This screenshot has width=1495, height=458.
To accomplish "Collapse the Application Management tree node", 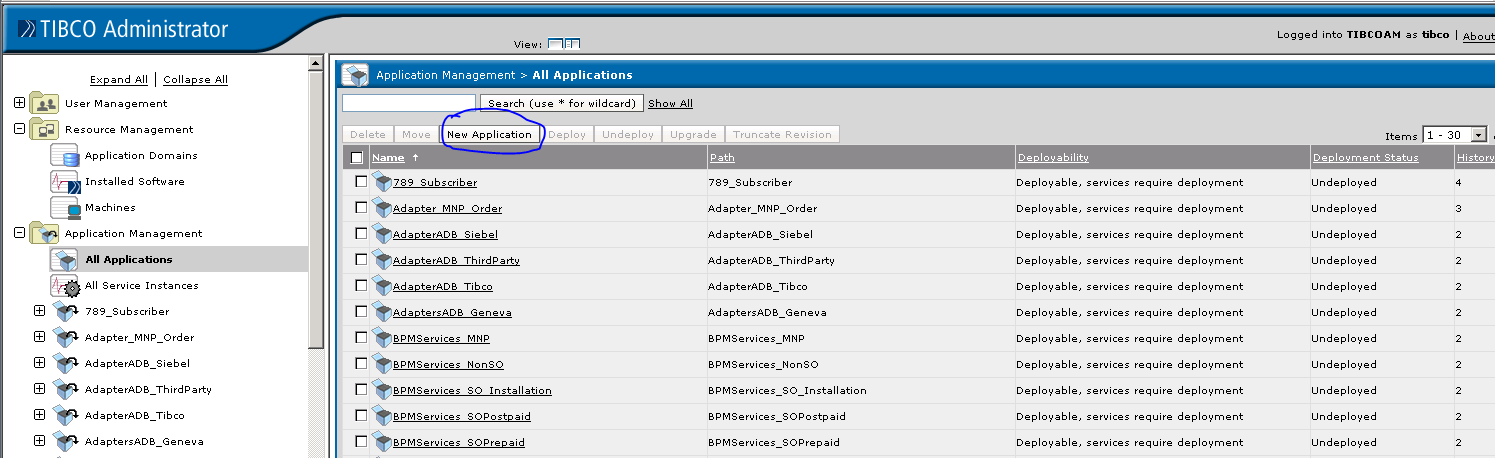I will click(x=20, y=233).
